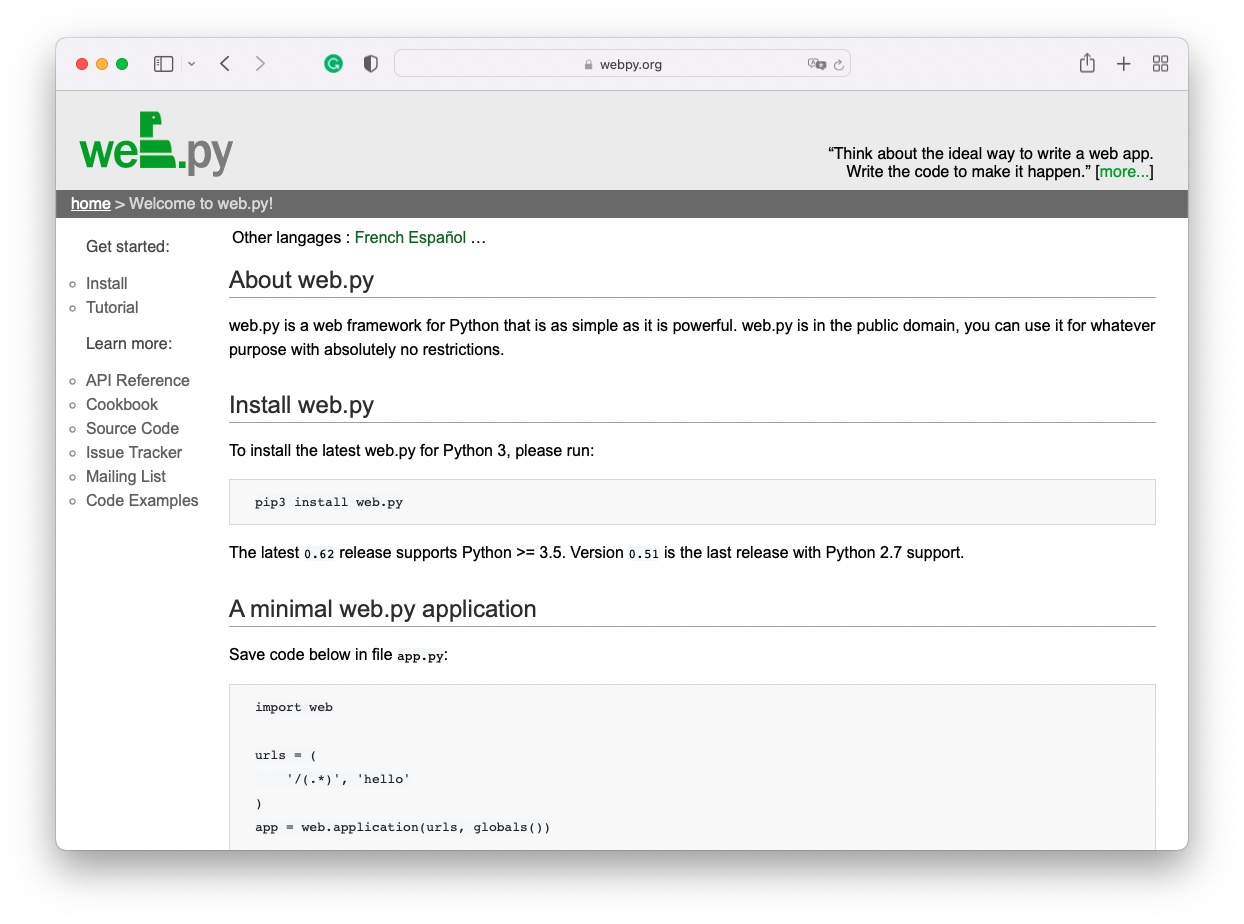Click the 'pip3 install web.py' code line
1244x924 pixels.
point(329,502)
